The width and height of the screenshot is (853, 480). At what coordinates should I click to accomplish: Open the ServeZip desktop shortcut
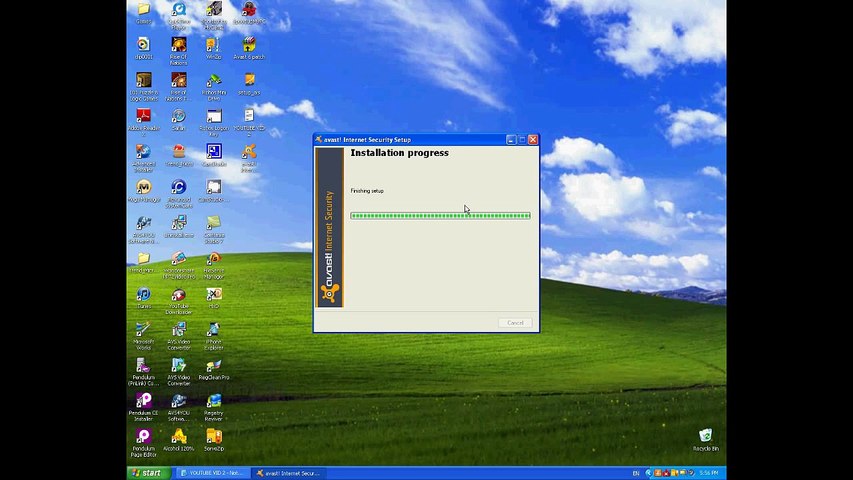pos(213,440)
